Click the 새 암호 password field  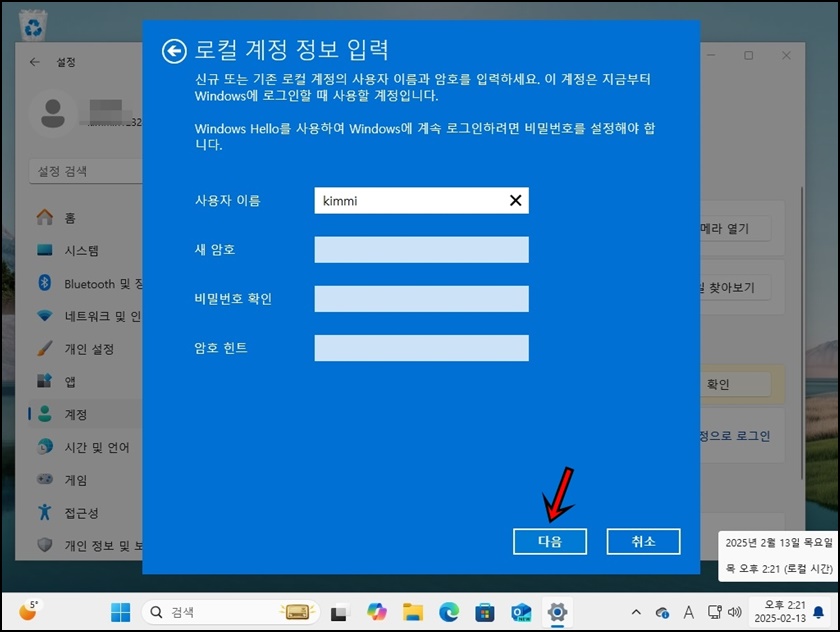(x=421, y=250)
